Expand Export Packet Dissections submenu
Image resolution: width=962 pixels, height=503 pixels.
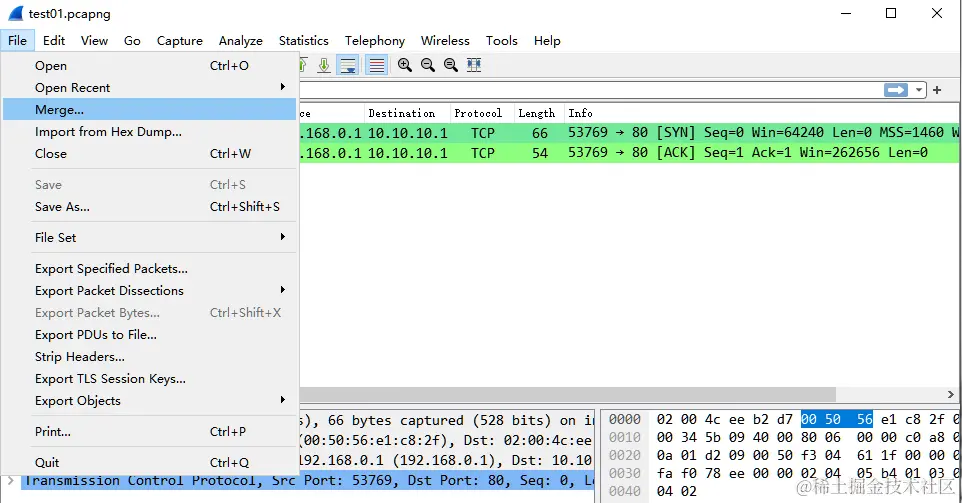tap(150, 291)
